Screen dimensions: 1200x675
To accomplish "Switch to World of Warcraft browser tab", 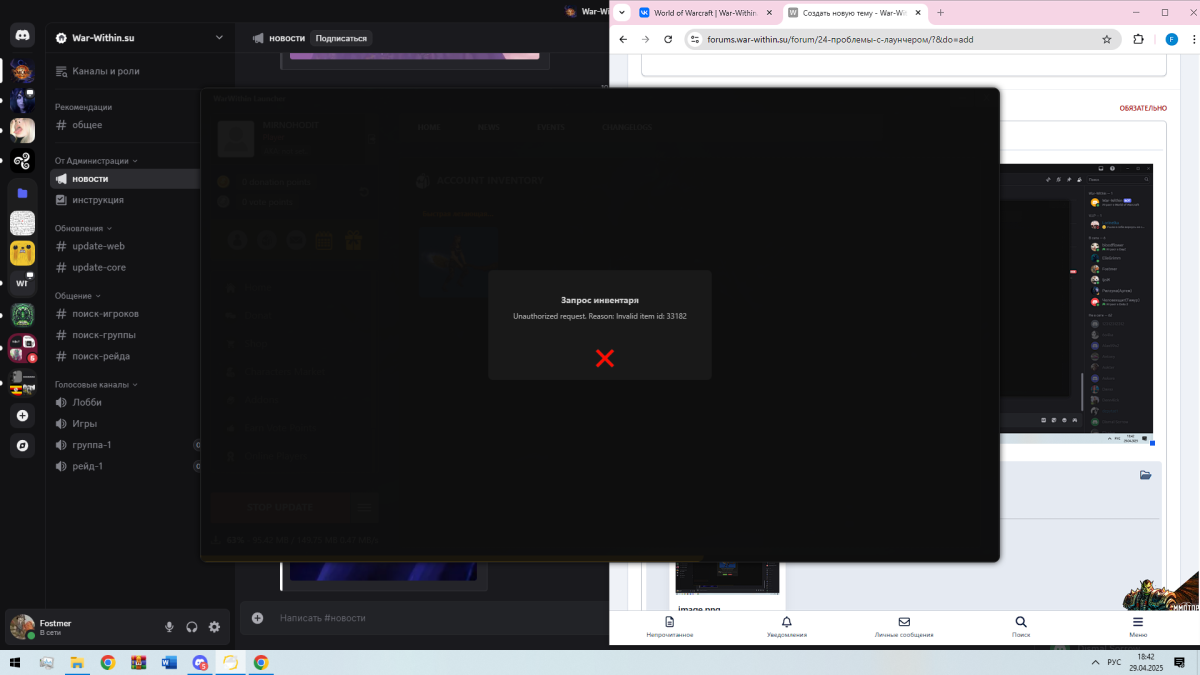I will click(706, 13).
